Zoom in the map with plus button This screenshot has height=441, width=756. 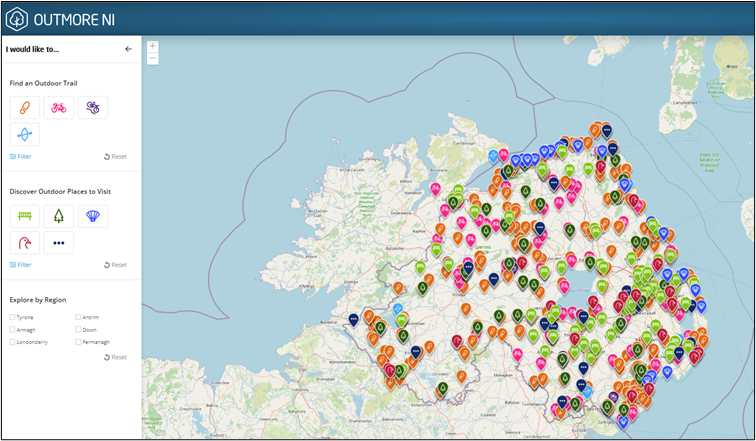[153, 46]
